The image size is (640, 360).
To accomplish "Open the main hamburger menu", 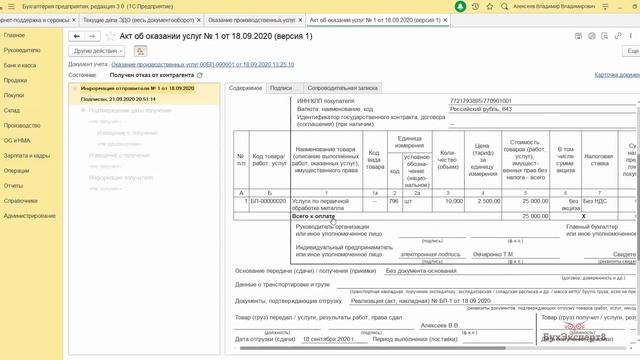I will (x=11, y=7).
